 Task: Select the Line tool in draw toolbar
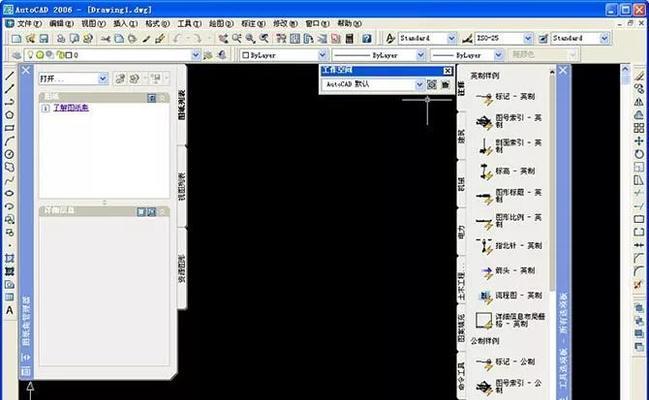pyautogui.click(x=10, y=76)
